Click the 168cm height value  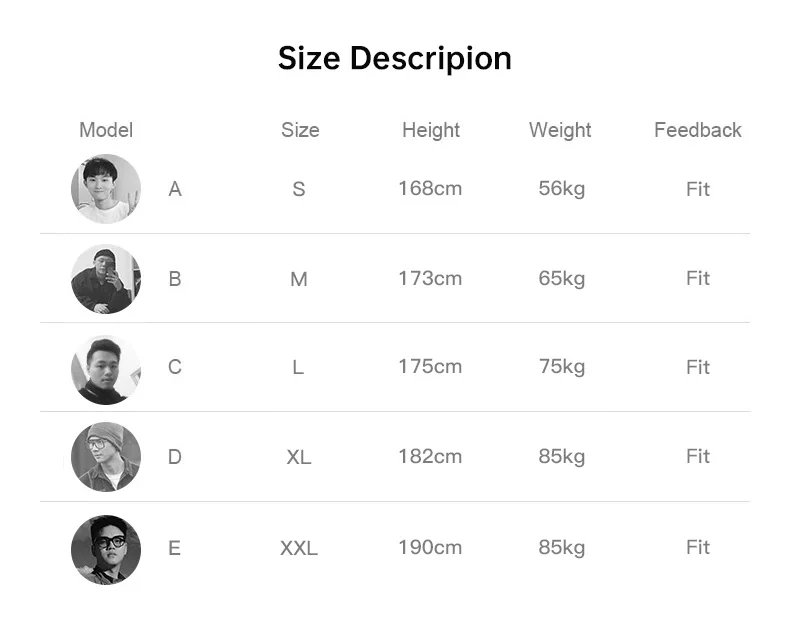(x=430, y=189)
